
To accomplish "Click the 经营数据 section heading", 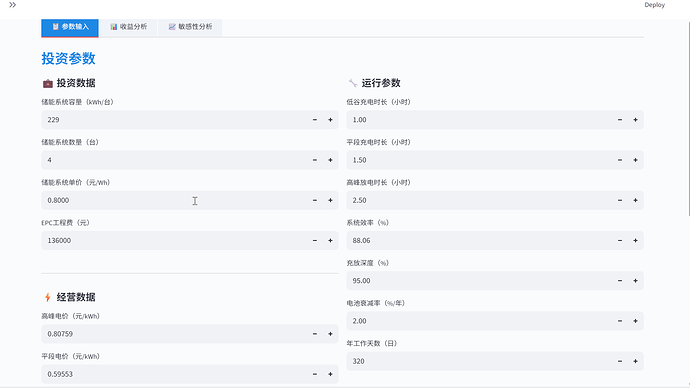I will tap(69, 297).
